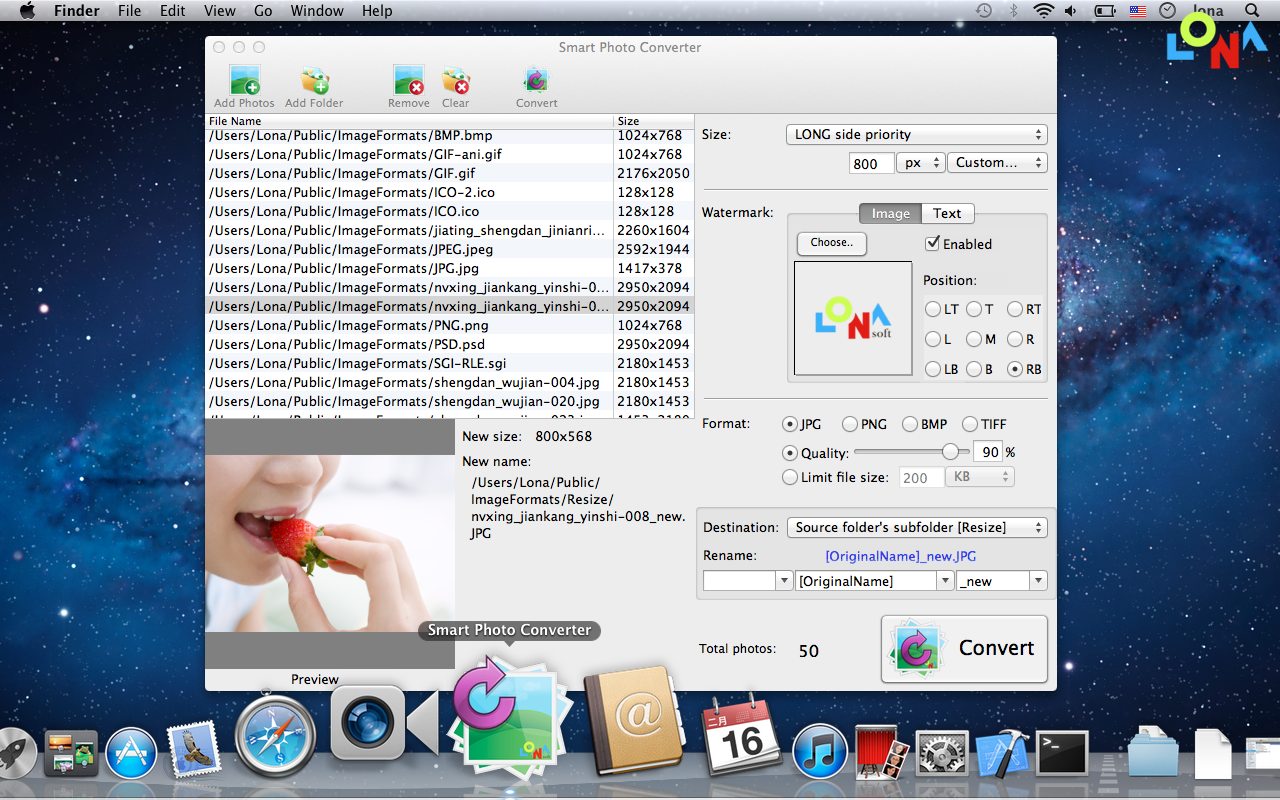The height and width of the screenshot is (800, 1280).
Task: Open the LONG side priority dropdown
Action: click(x=917, y=134)
